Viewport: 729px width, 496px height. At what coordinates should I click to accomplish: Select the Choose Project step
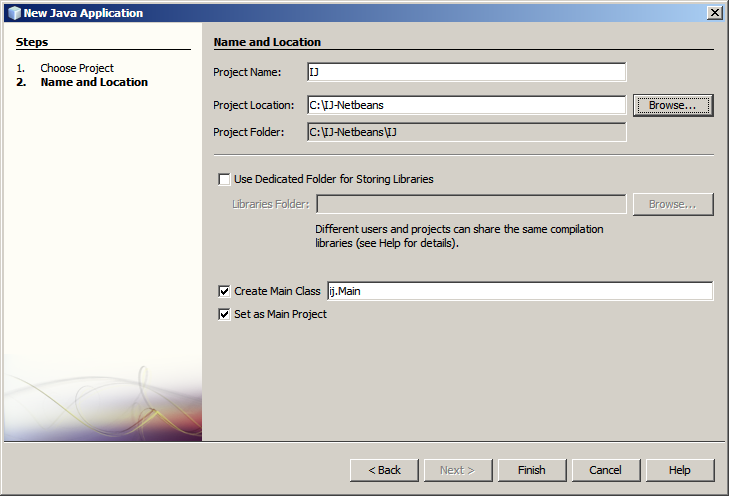point(77,68)
